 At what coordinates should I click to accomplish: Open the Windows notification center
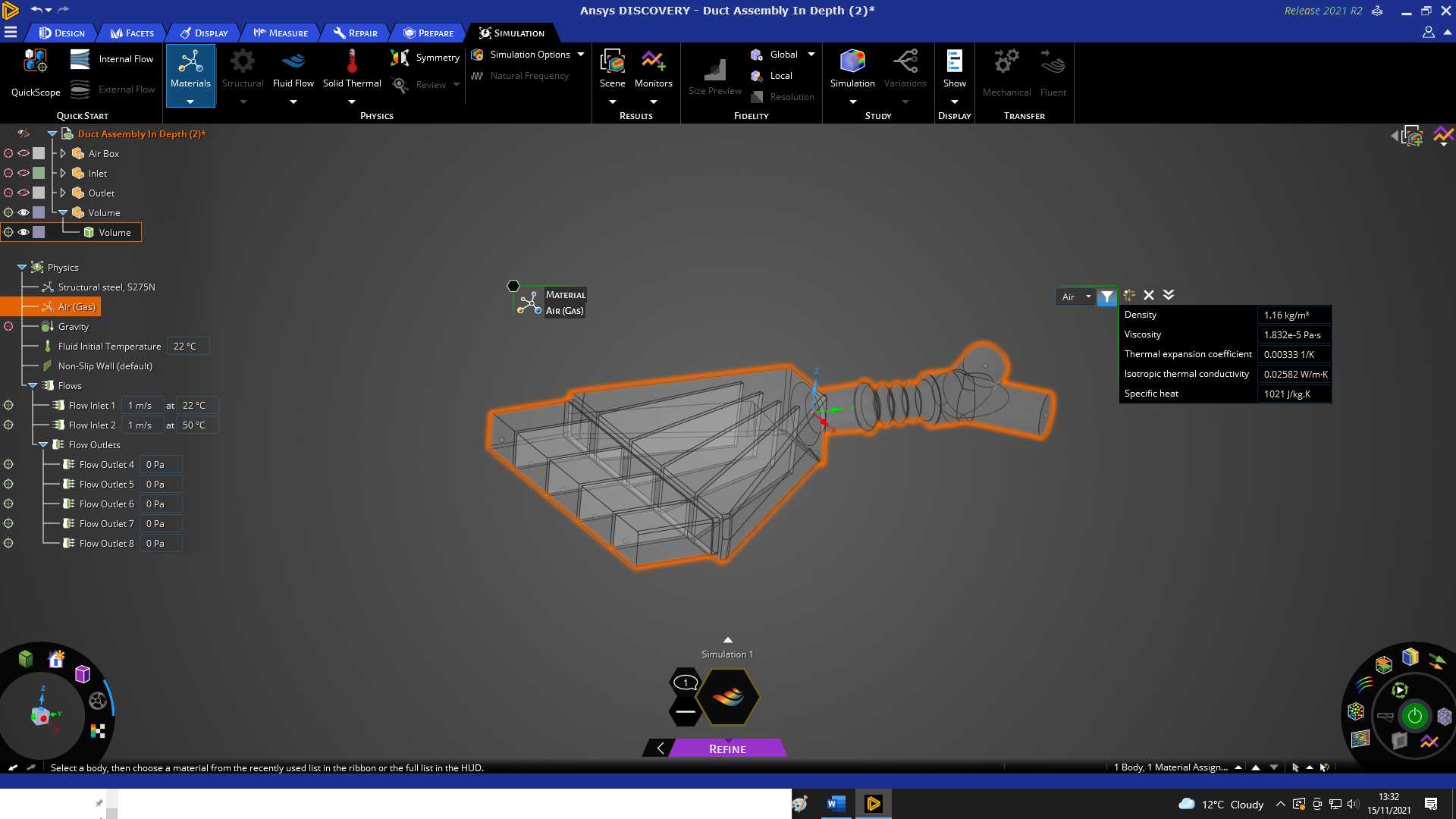click(1431, 804)
